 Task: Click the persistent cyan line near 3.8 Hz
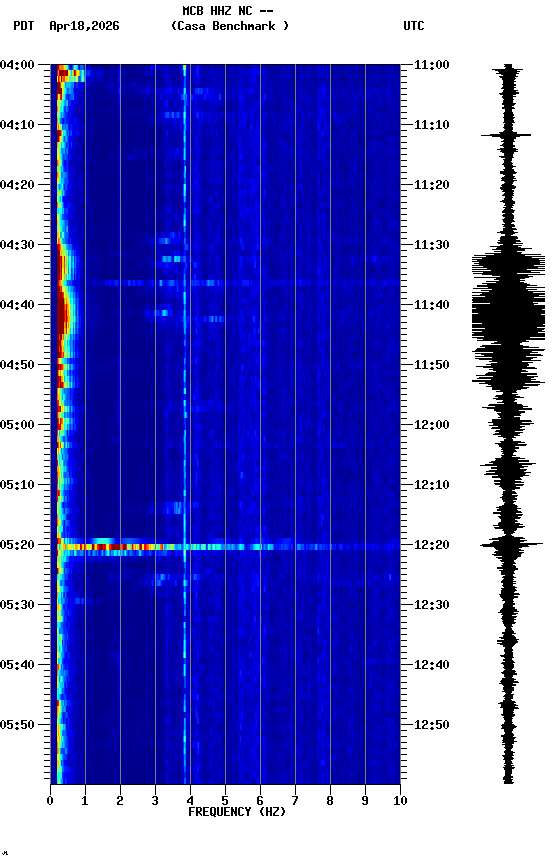click(x=185, y=424)
